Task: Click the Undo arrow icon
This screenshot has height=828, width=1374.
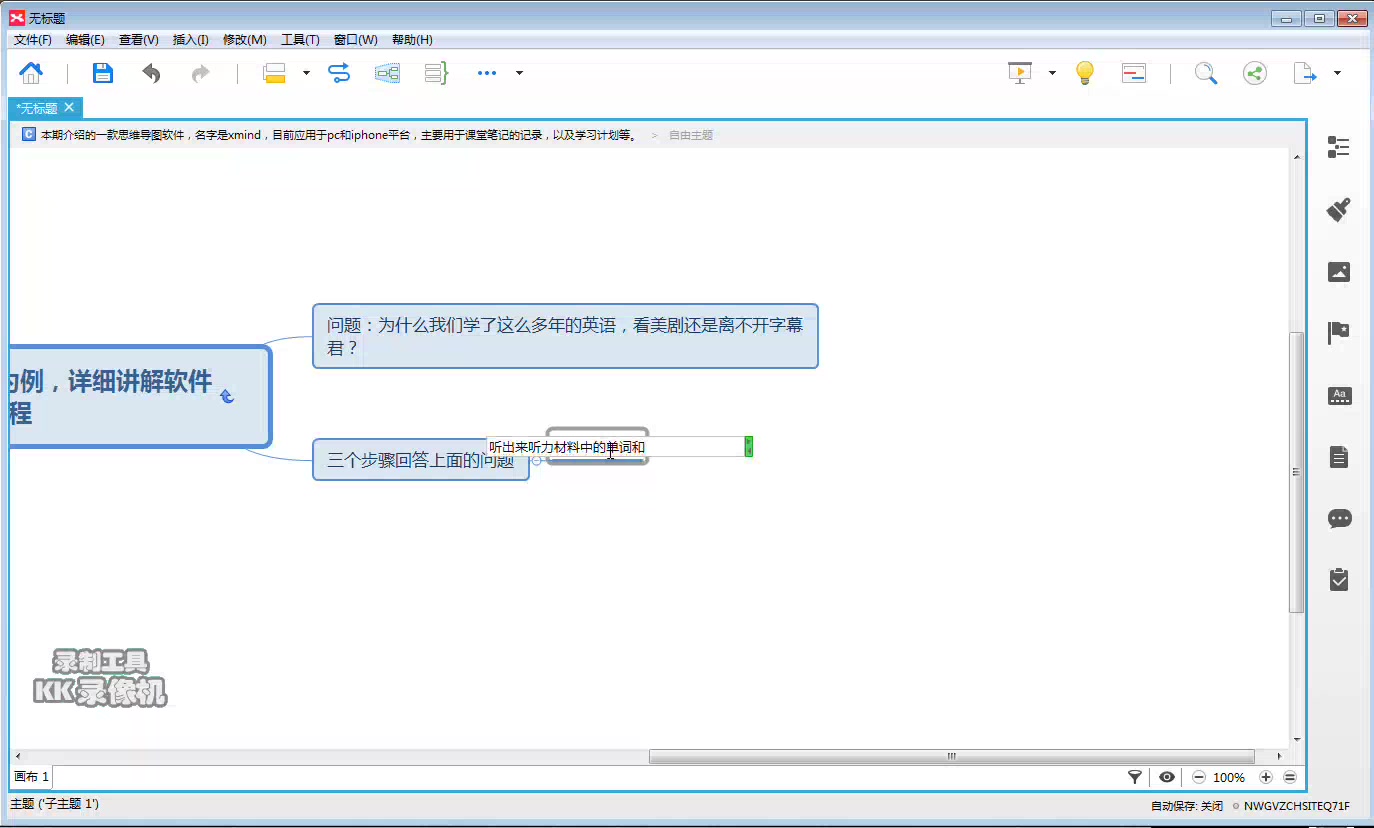Action: [x=149, y=72]
